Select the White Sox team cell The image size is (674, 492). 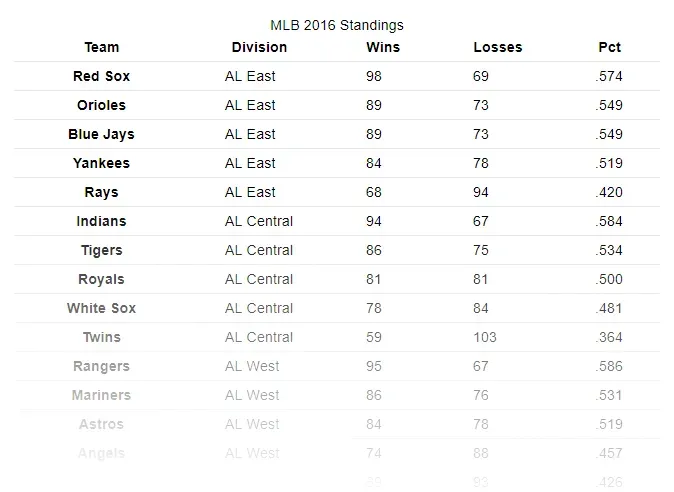[x=102, y=308]
